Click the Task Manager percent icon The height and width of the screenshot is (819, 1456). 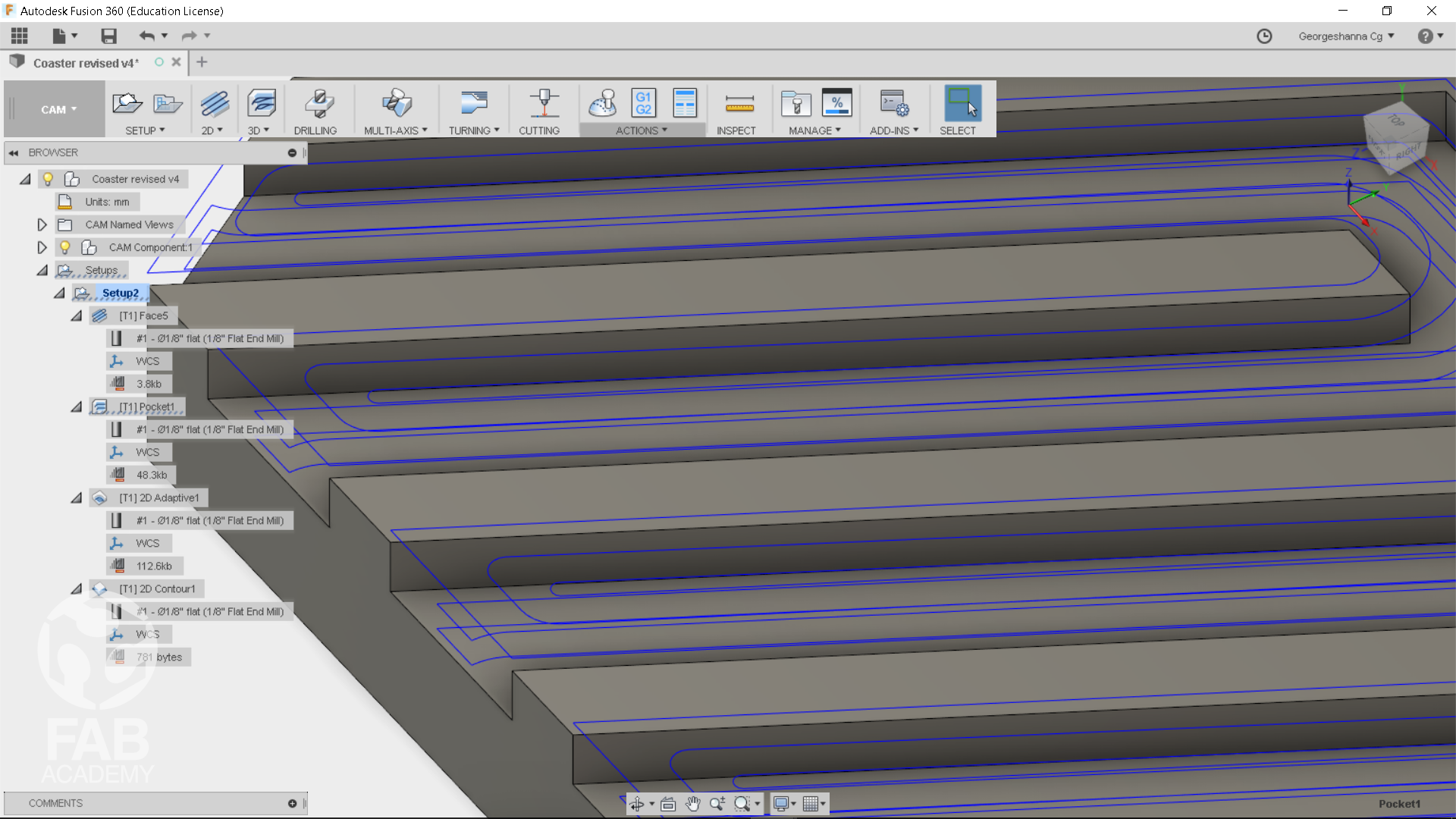click(x=837, y=103)
